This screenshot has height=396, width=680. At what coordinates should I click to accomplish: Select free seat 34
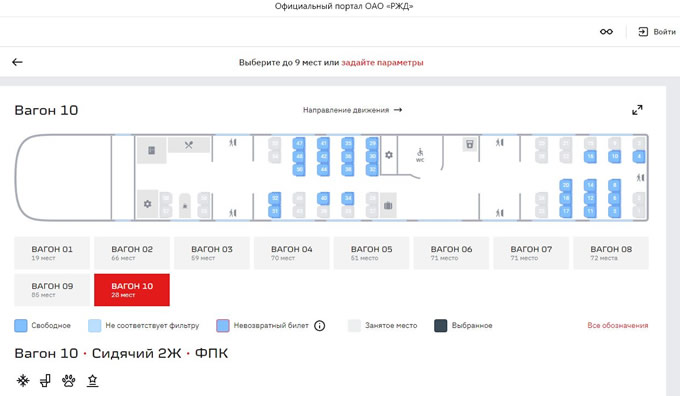(348, 199)
